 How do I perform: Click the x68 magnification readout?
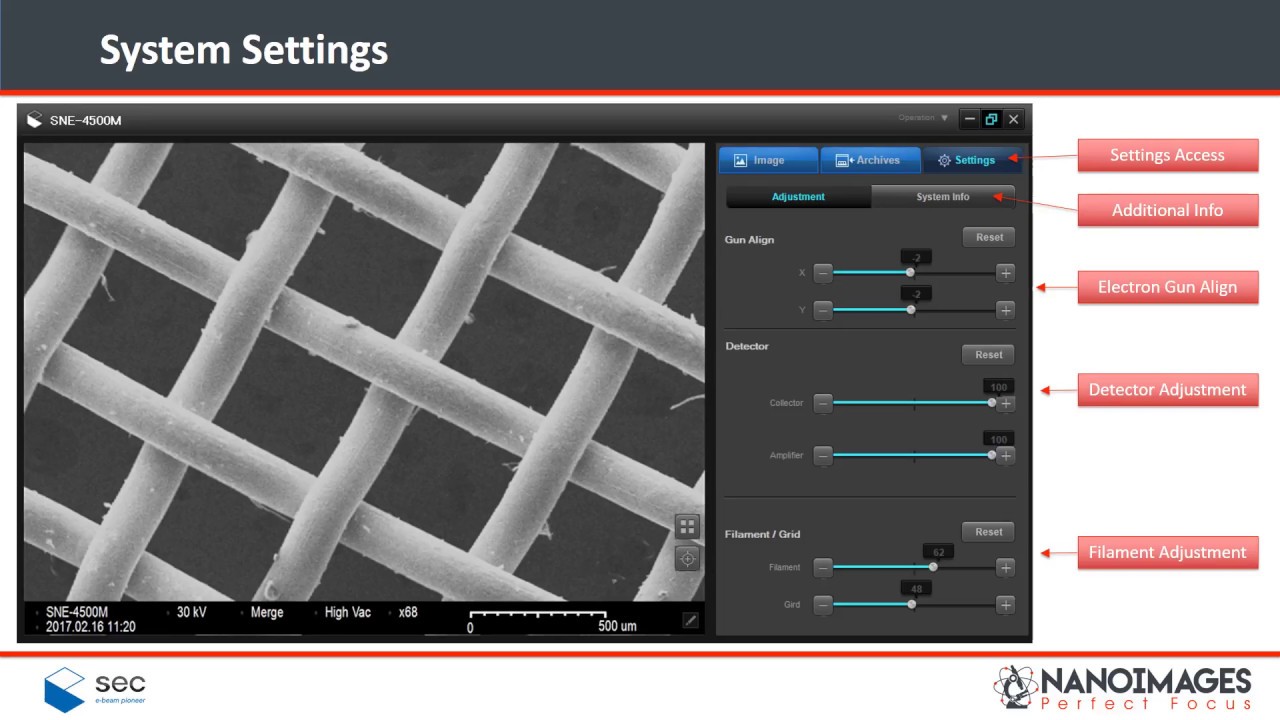click(x=408, y=612)
